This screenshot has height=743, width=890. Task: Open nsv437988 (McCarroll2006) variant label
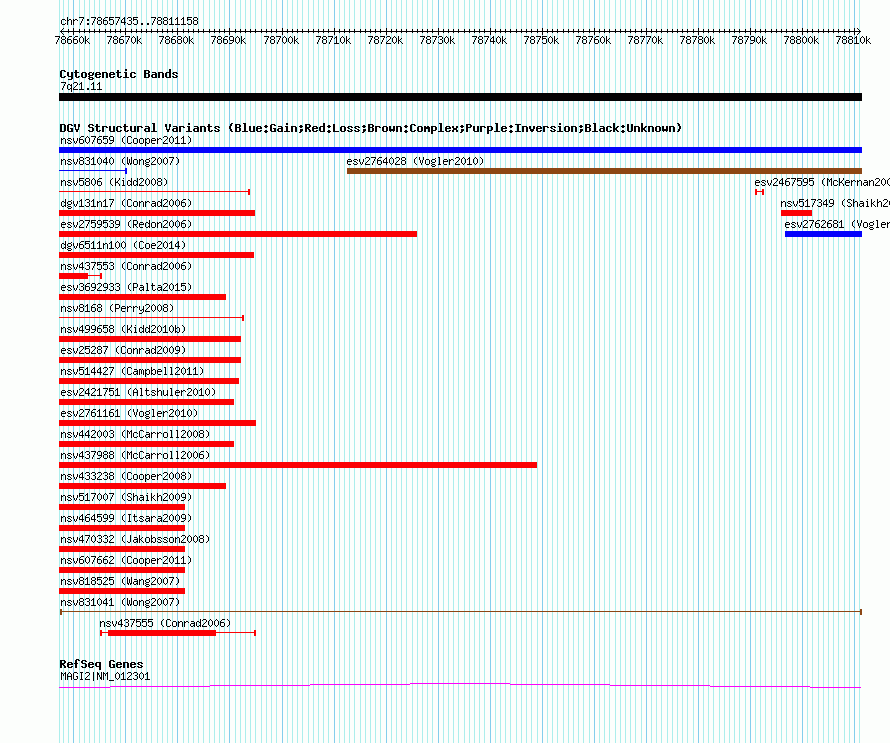[135, 455]
